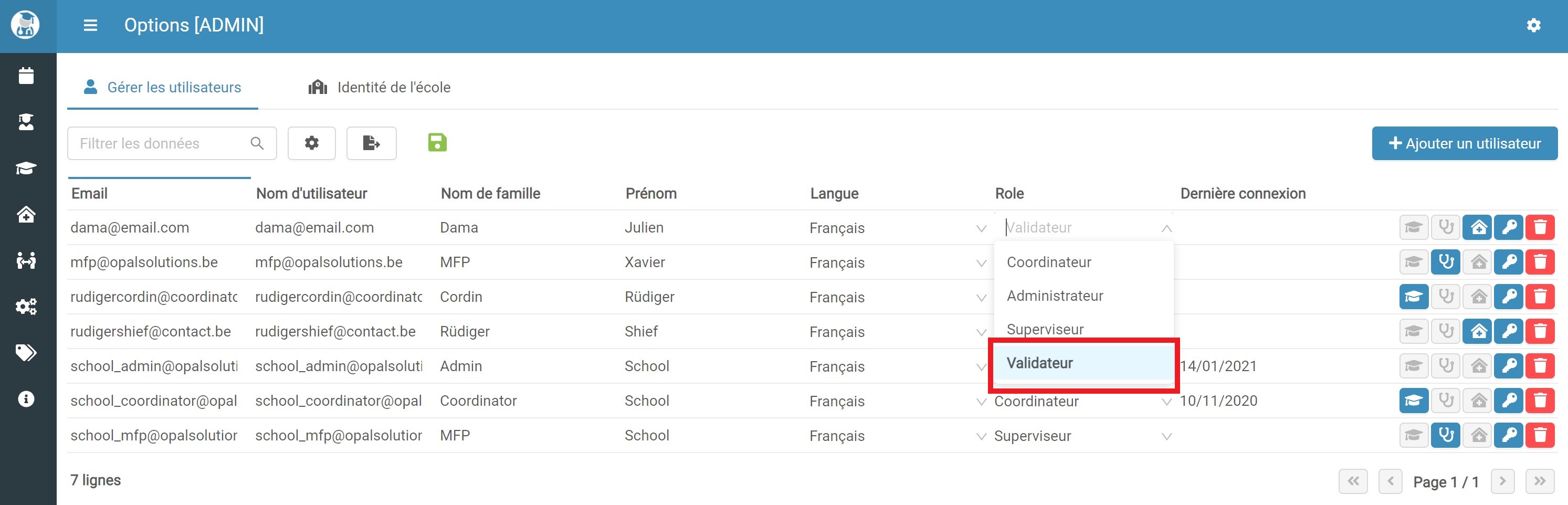Open the calendar sidebar icon
This screenshot has height=505, width=1568.
26,76
